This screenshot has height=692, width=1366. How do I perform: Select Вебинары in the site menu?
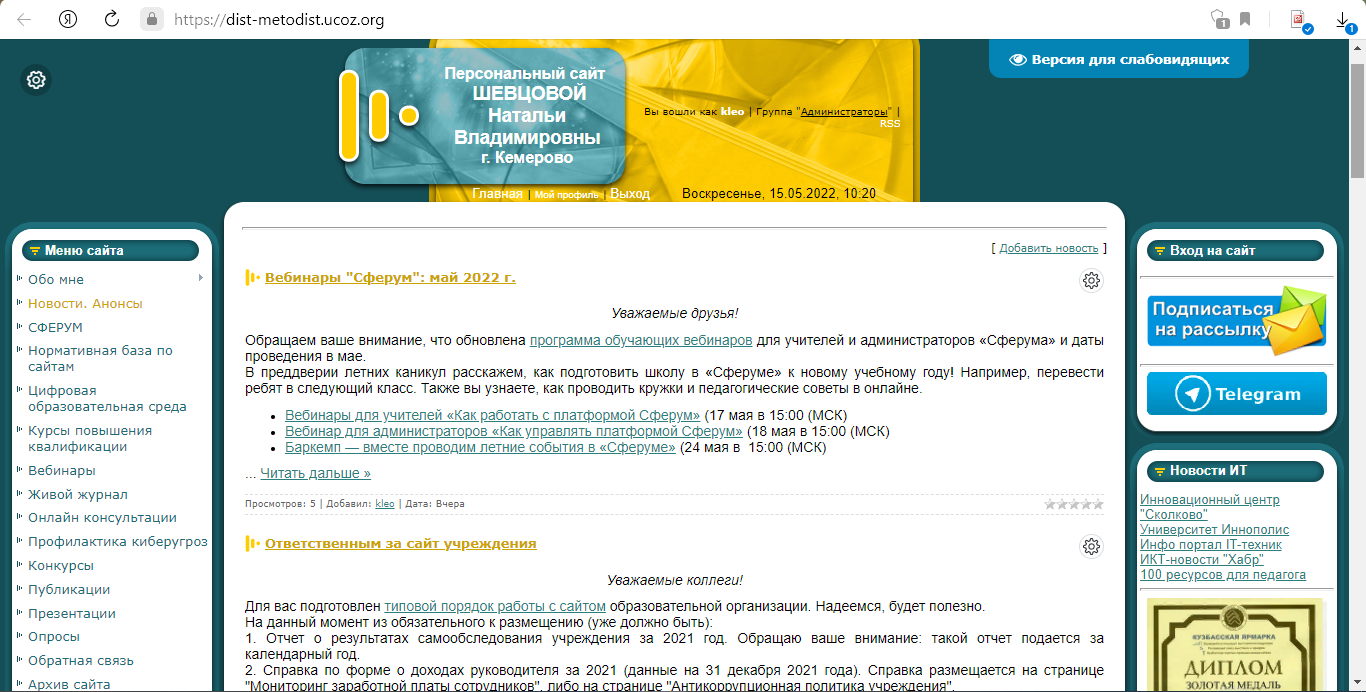tap(62, 470)
